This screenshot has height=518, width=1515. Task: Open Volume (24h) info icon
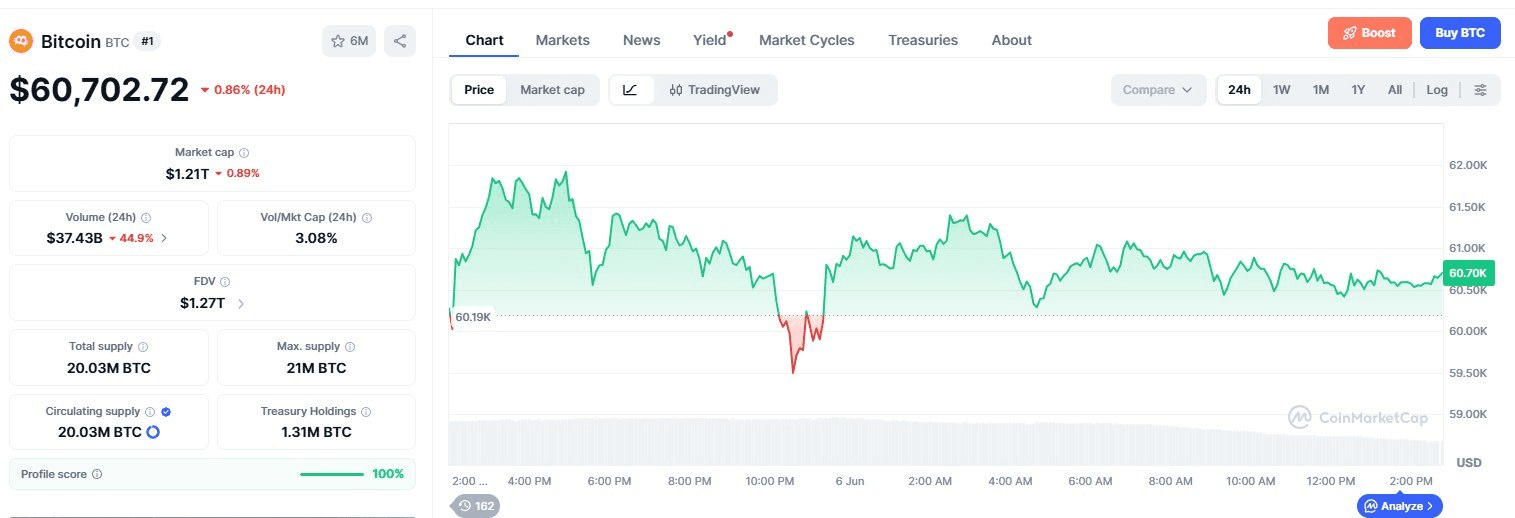146,217
